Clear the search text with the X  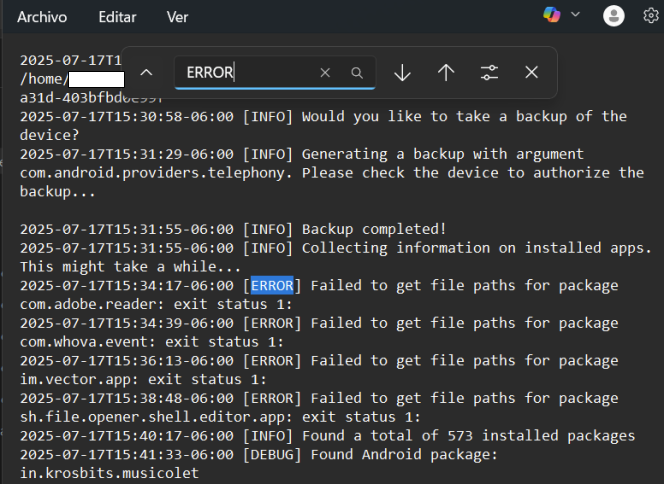tap(324, 73)
